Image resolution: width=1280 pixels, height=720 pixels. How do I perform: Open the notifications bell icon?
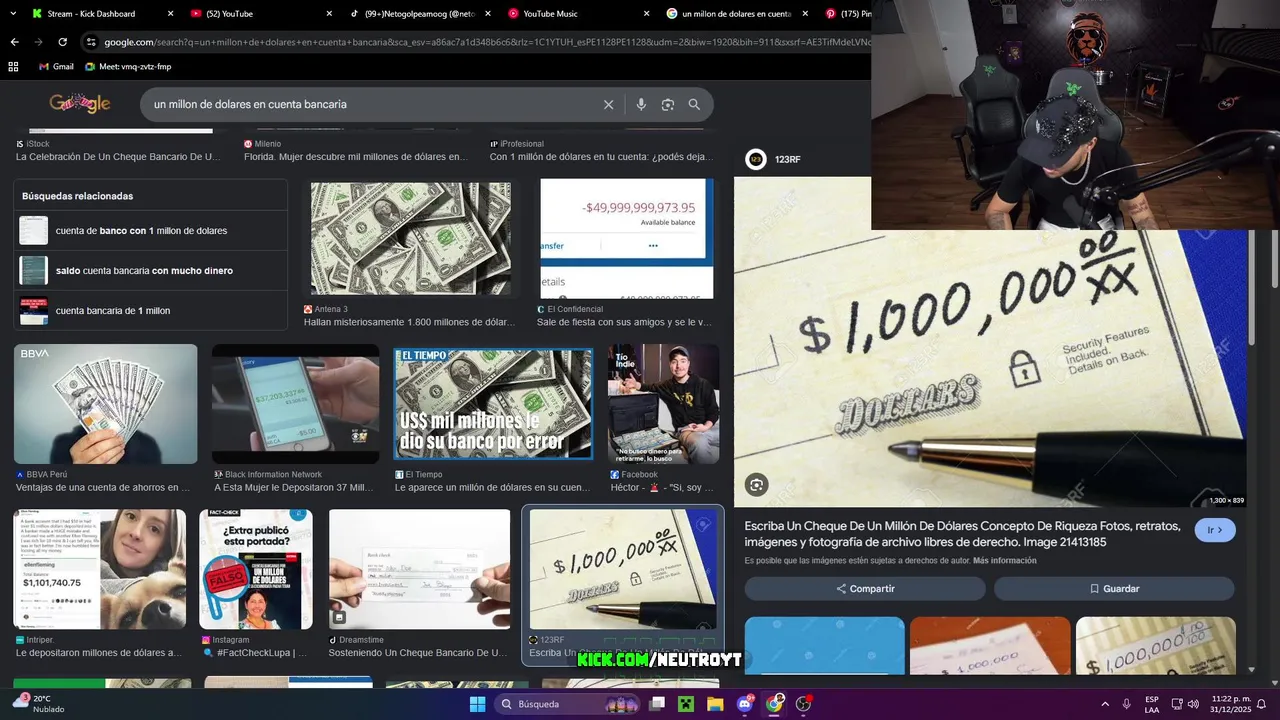[1262, 704]
